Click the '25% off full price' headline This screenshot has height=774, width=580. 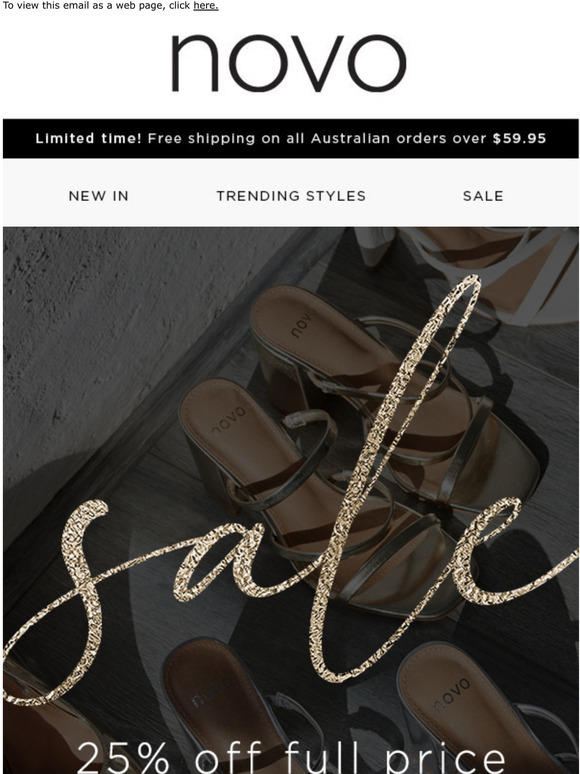[290, 756]
